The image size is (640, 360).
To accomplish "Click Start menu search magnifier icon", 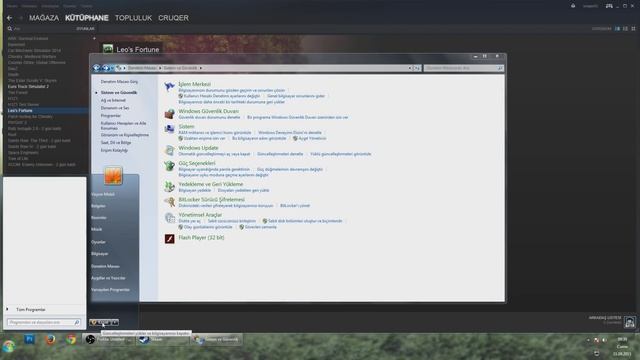I will pyautogui.click(x=76, y=322).
